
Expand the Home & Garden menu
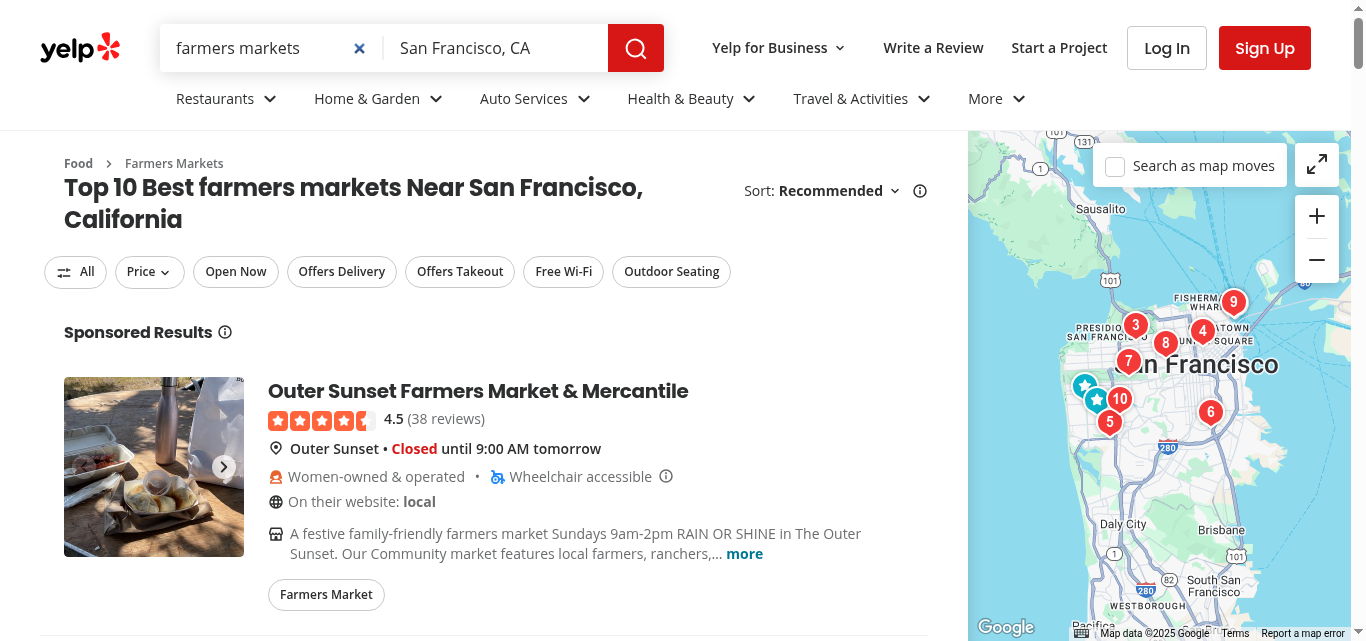pos(378,99)
